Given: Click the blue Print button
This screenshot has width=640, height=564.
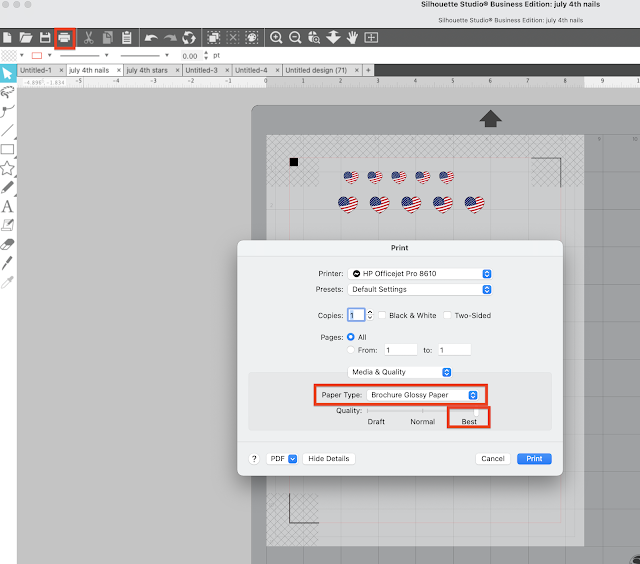Looking at the screenshot, I should coord(534,459).
